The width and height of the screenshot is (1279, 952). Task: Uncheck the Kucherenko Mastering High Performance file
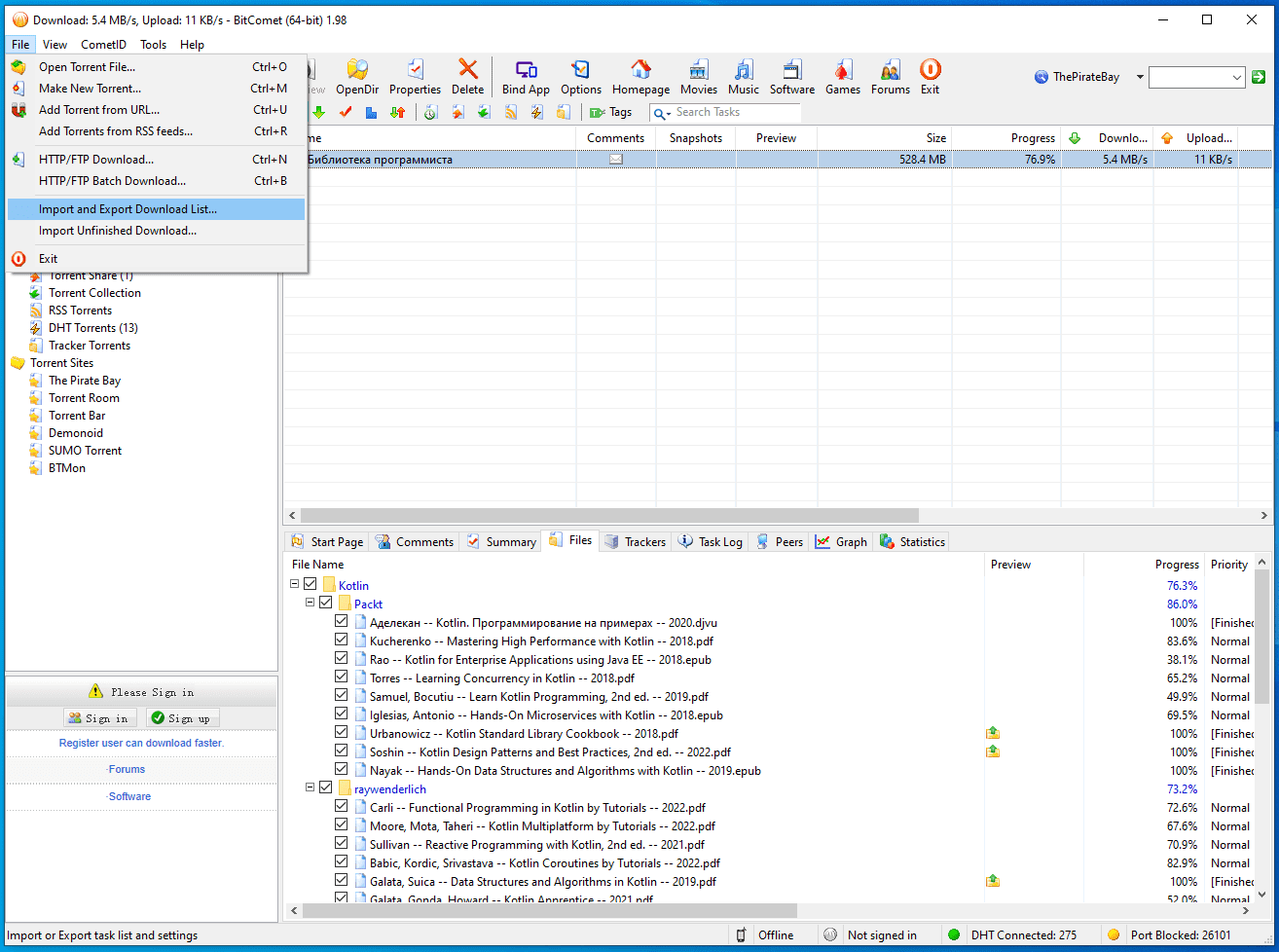(342, 640)
